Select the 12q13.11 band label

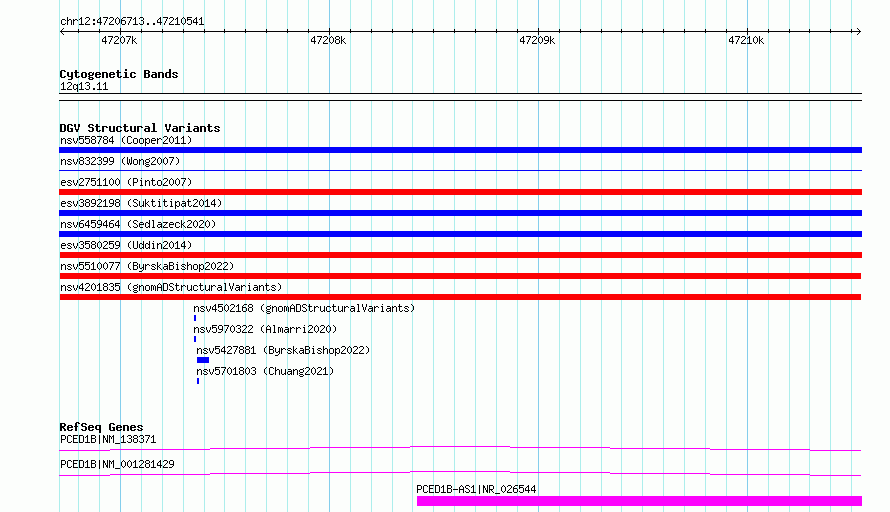click(84, 86)
